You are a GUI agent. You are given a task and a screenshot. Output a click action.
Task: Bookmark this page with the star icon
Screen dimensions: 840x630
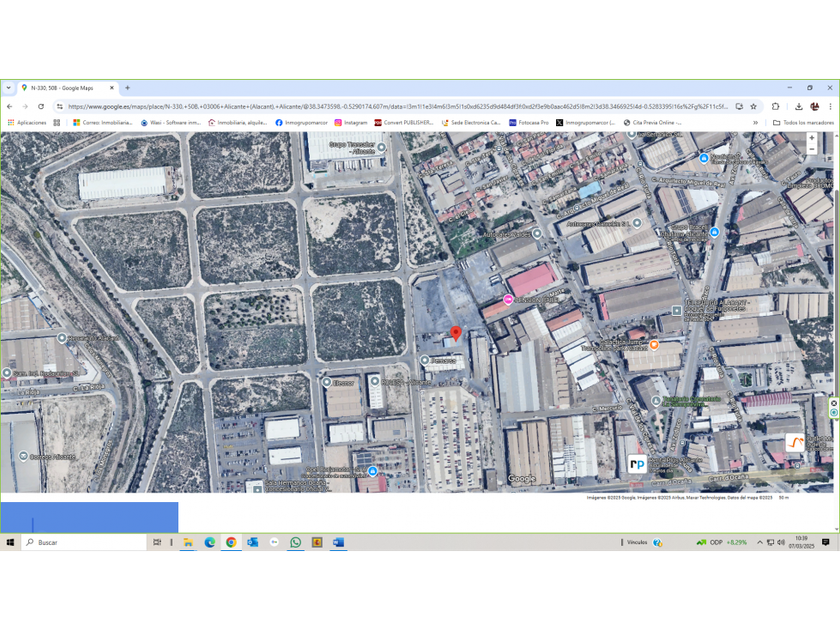754,106
